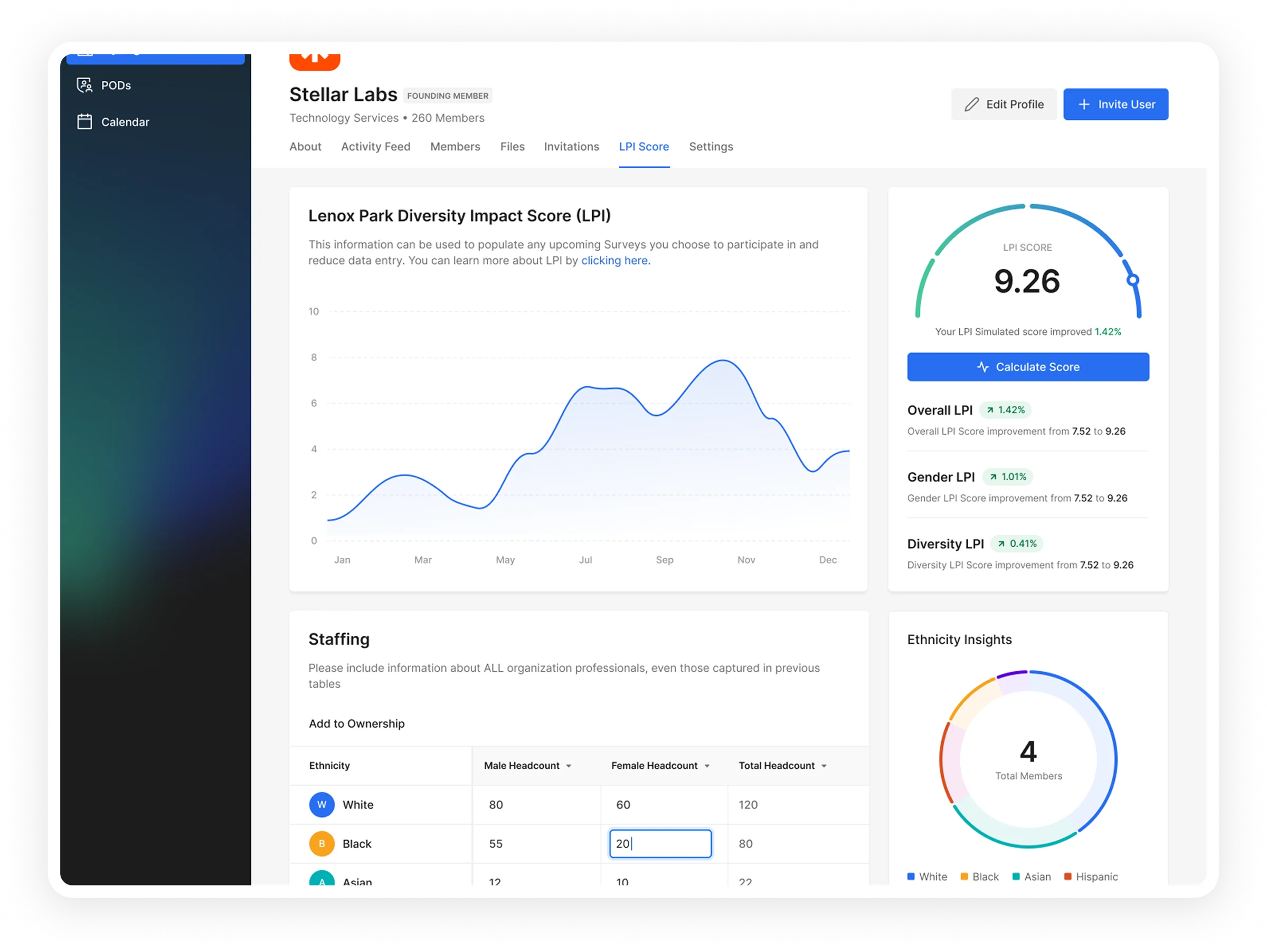Viewport: 1267px width, 952px height.
Task: Open the Settings tab
Action: point(711,147)
